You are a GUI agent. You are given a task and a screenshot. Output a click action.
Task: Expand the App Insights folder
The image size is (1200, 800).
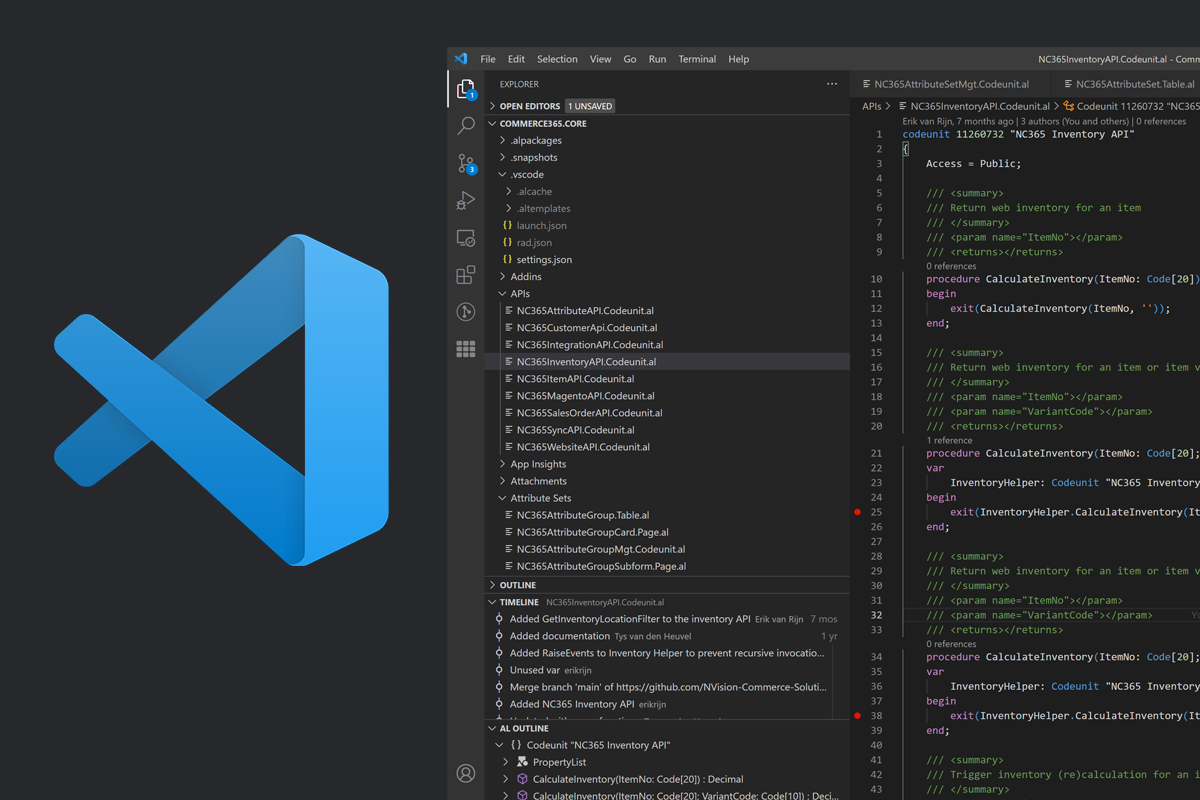(x=537, y=464)
